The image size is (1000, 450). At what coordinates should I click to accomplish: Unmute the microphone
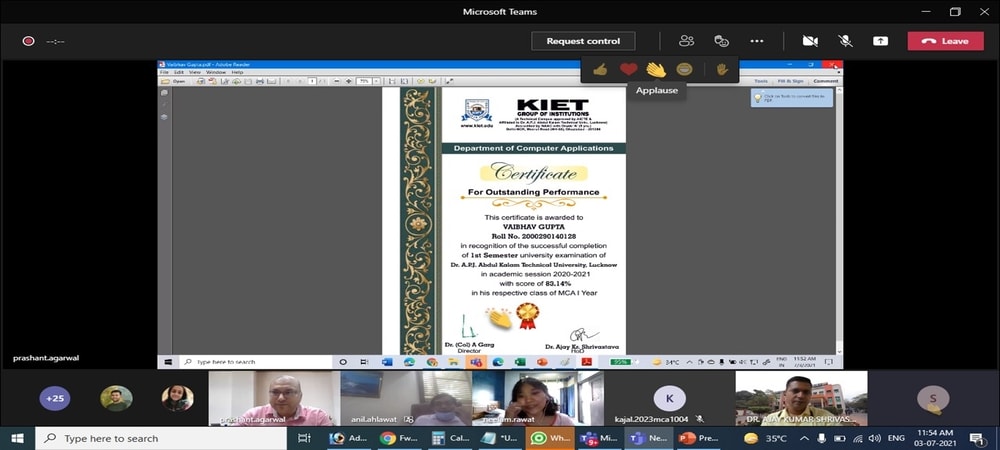845,41
